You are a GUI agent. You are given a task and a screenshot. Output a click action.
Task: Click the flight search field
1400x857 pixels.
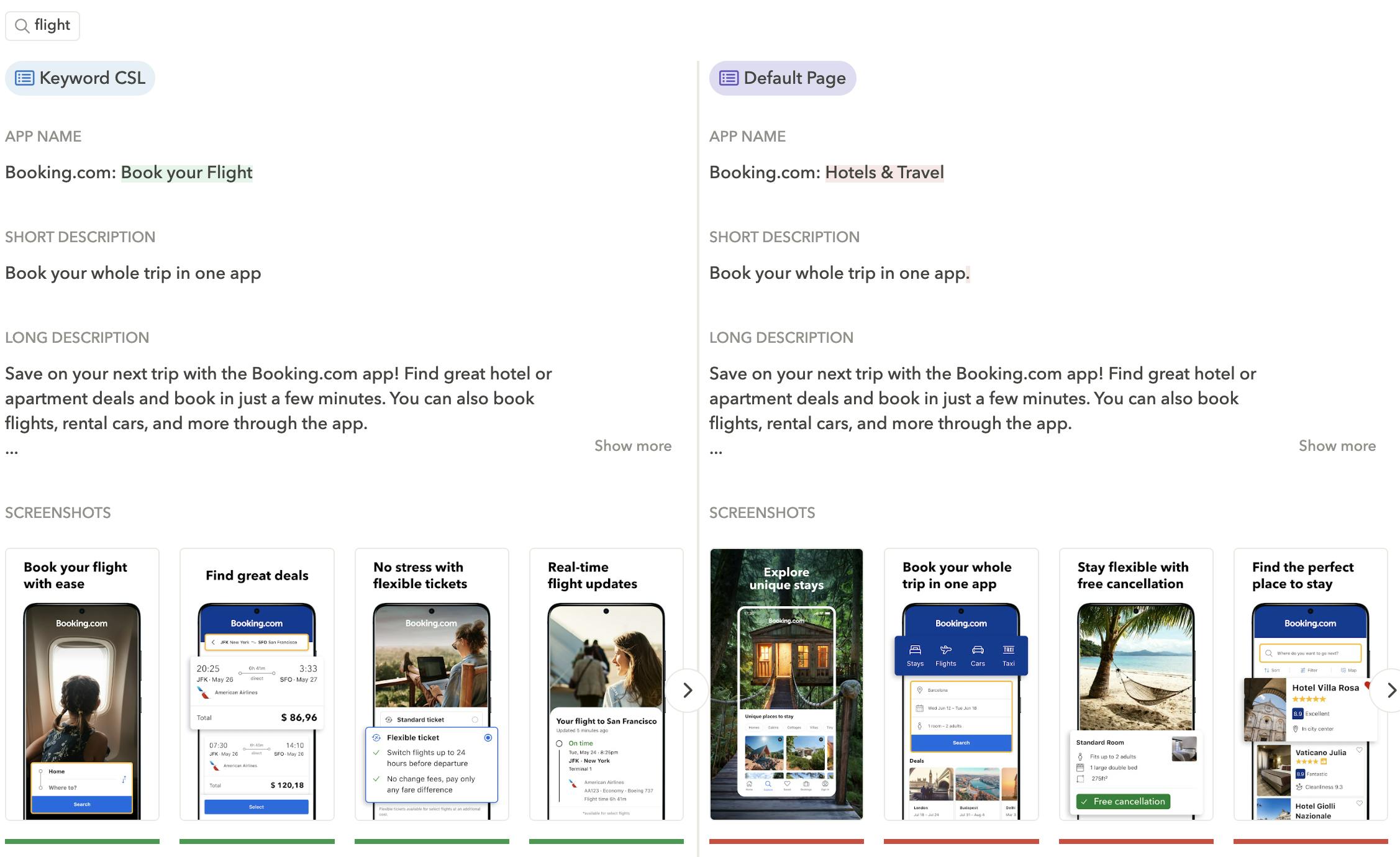point(52,25)
